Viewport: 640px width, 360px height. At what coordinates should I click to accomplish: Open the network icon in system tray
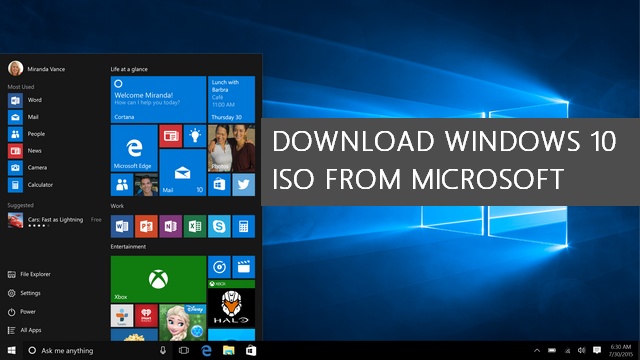coord(567,351)
